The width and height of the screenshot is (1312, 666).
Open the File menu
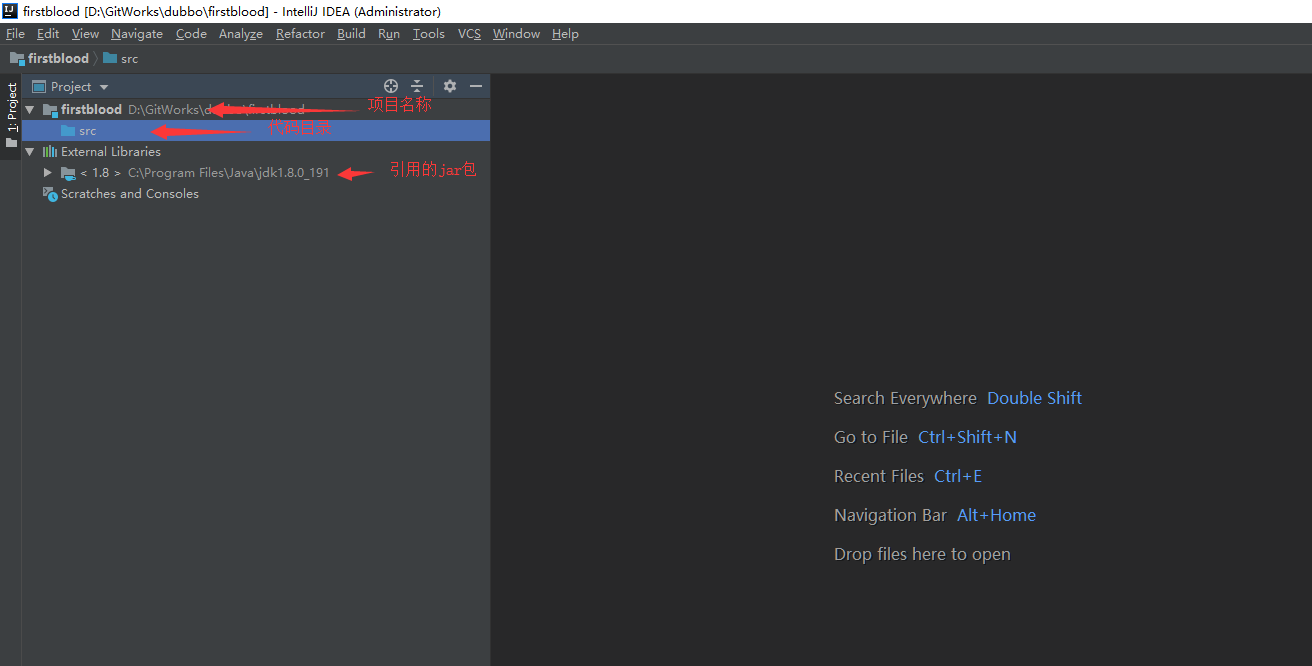pyautogui.click(x=15, y=33)
